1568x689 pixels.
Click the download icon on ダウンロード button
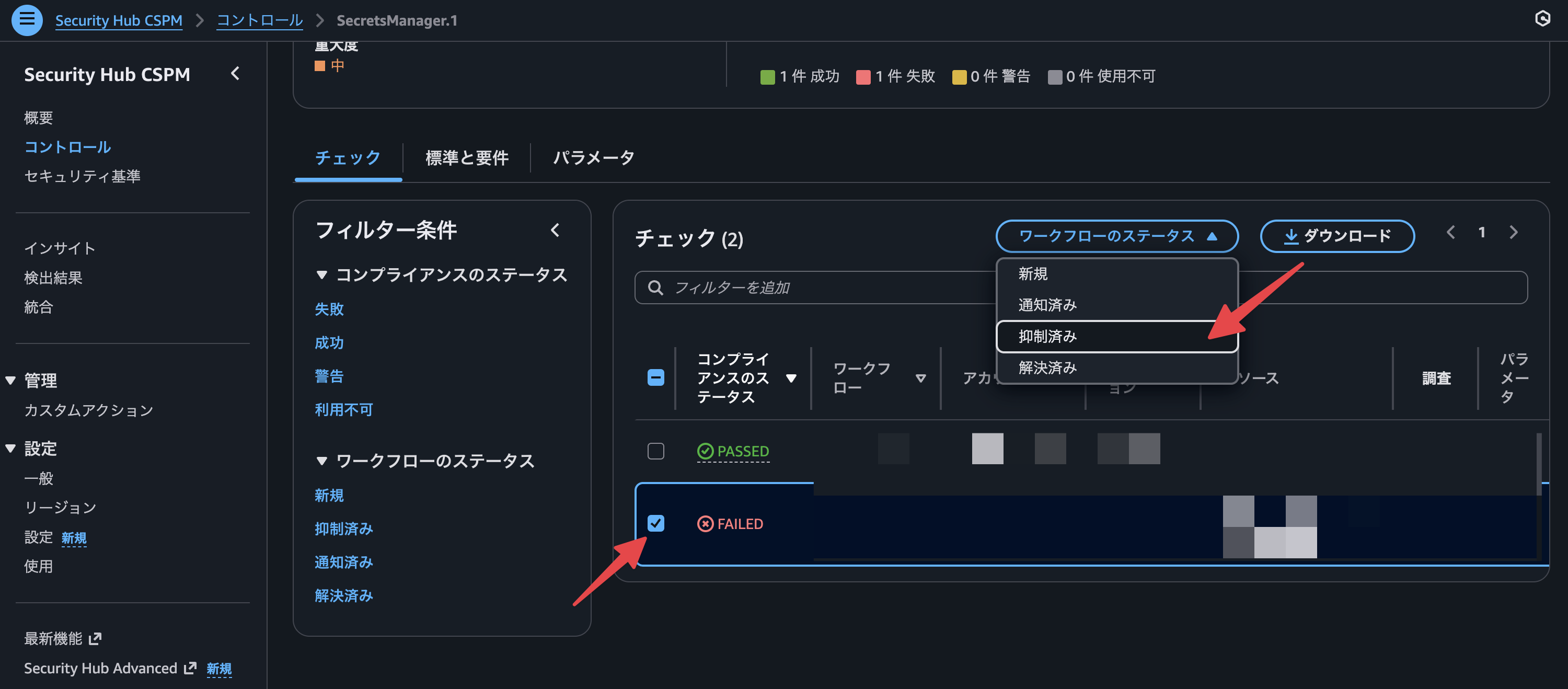click(x=1292, y=236)
